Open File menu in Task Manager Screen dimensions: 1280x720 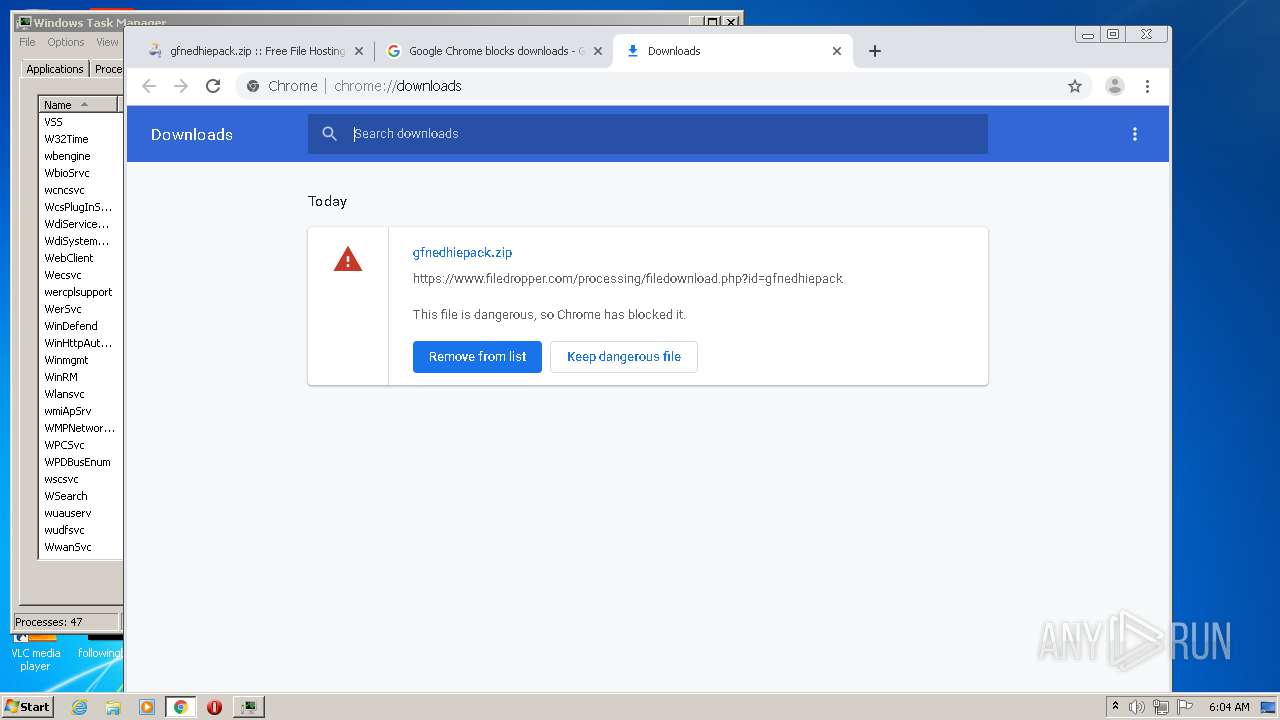pyautogui.click(x=27, y=42)
